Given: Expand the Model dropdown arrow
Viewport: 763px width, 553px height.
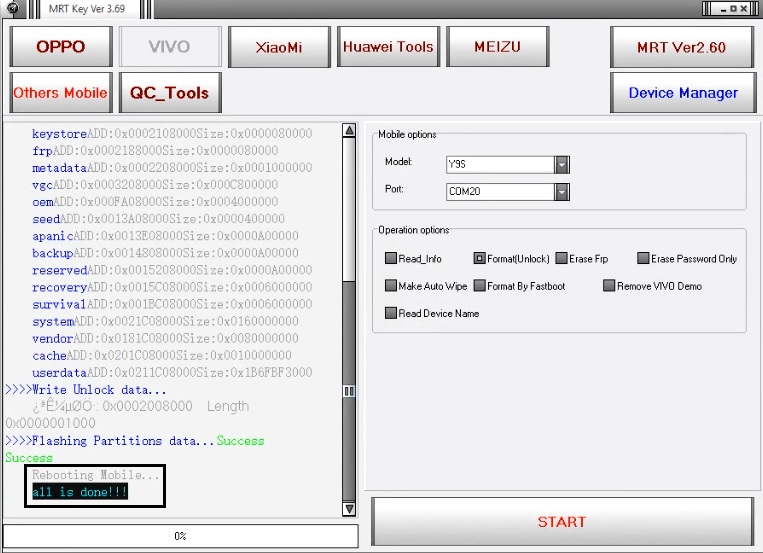Looking at the screenshot, I should click(x=562, y=165).
